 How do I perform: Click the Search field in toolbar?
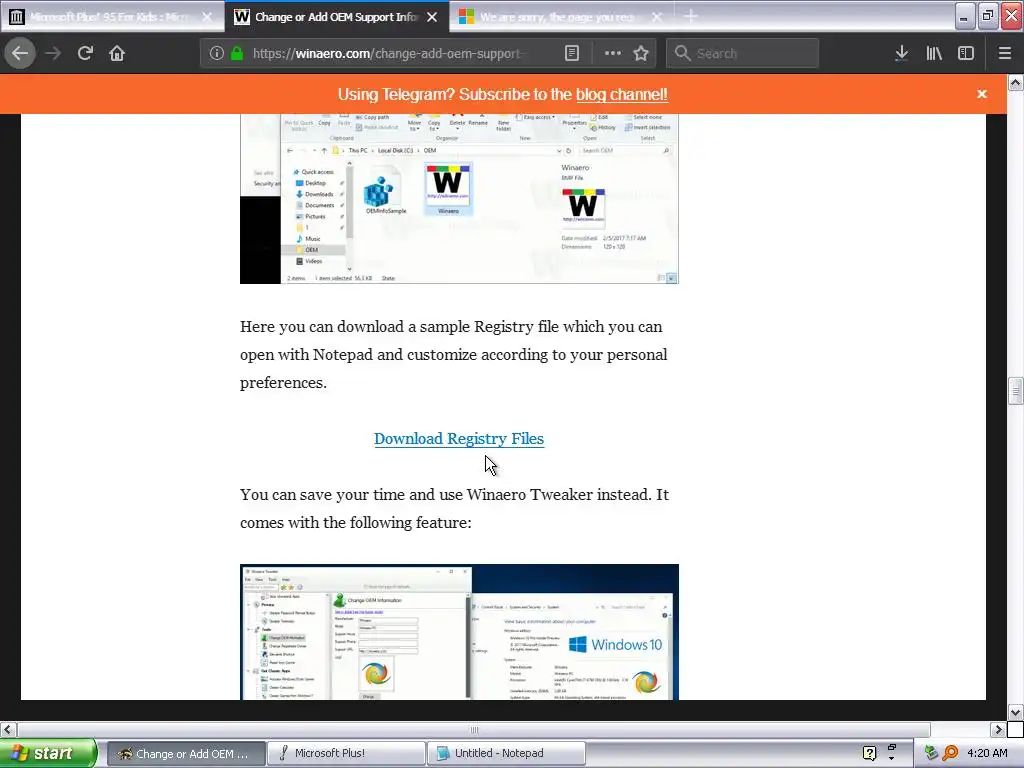coord(742,54)
